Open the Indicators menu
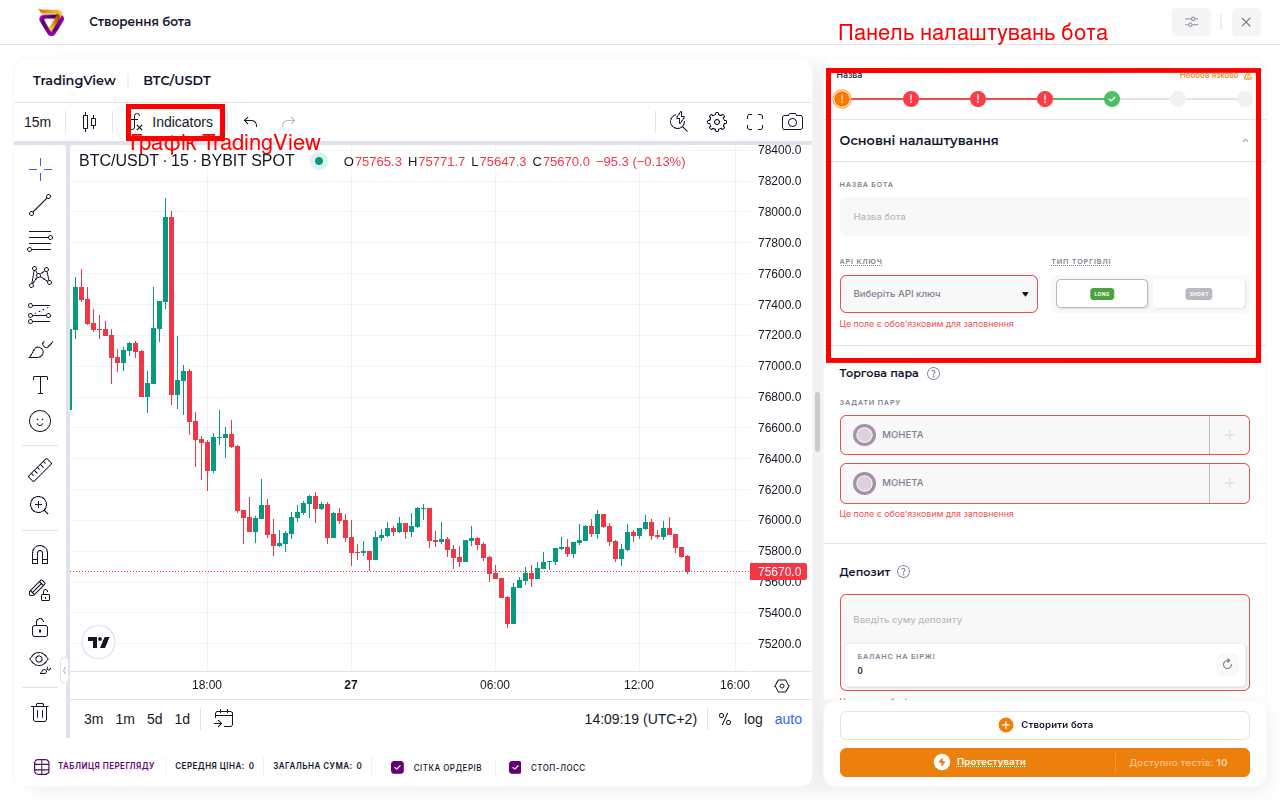This screenshot has width=1280, height=800. point(174,122)
